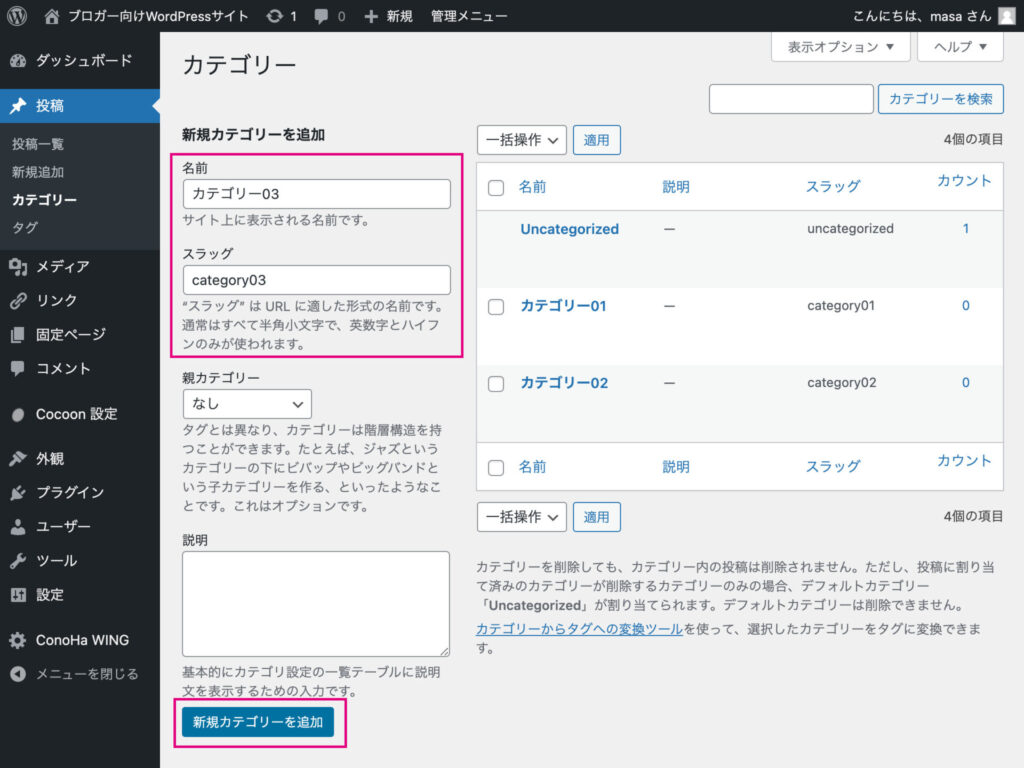Open カテゴリーからタグへの変換ツール link

[579, 629]
